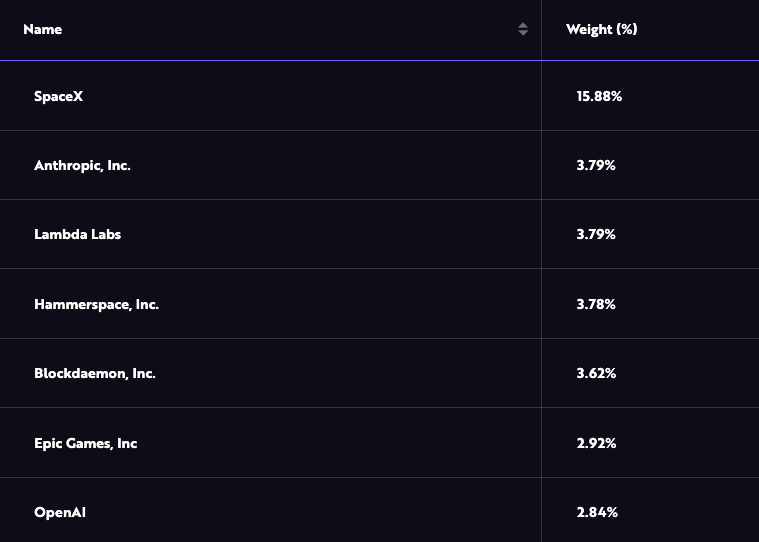Click the 15.88% weight value

599,96
